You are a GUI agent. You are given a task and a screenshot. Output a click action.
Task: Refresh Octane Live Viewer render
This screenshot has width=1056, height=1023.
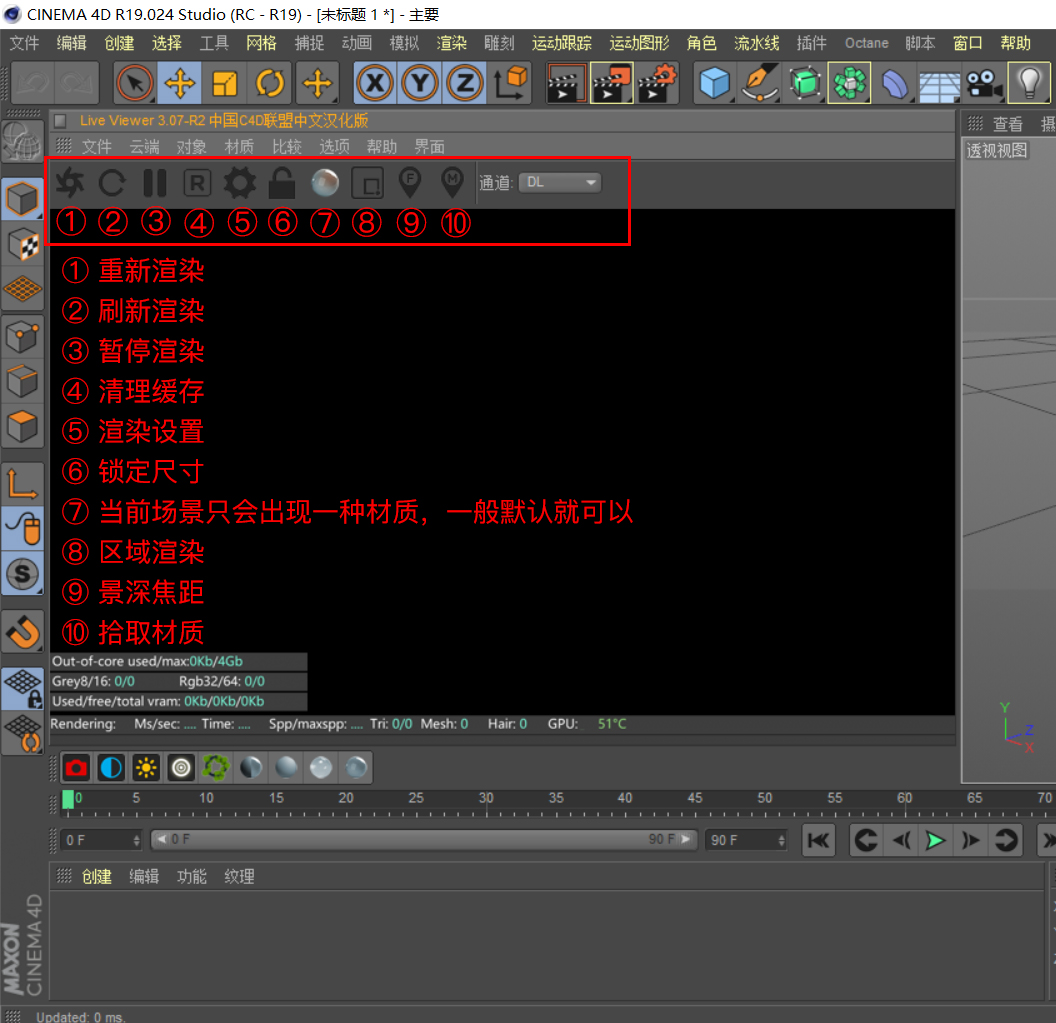[112, 183]
